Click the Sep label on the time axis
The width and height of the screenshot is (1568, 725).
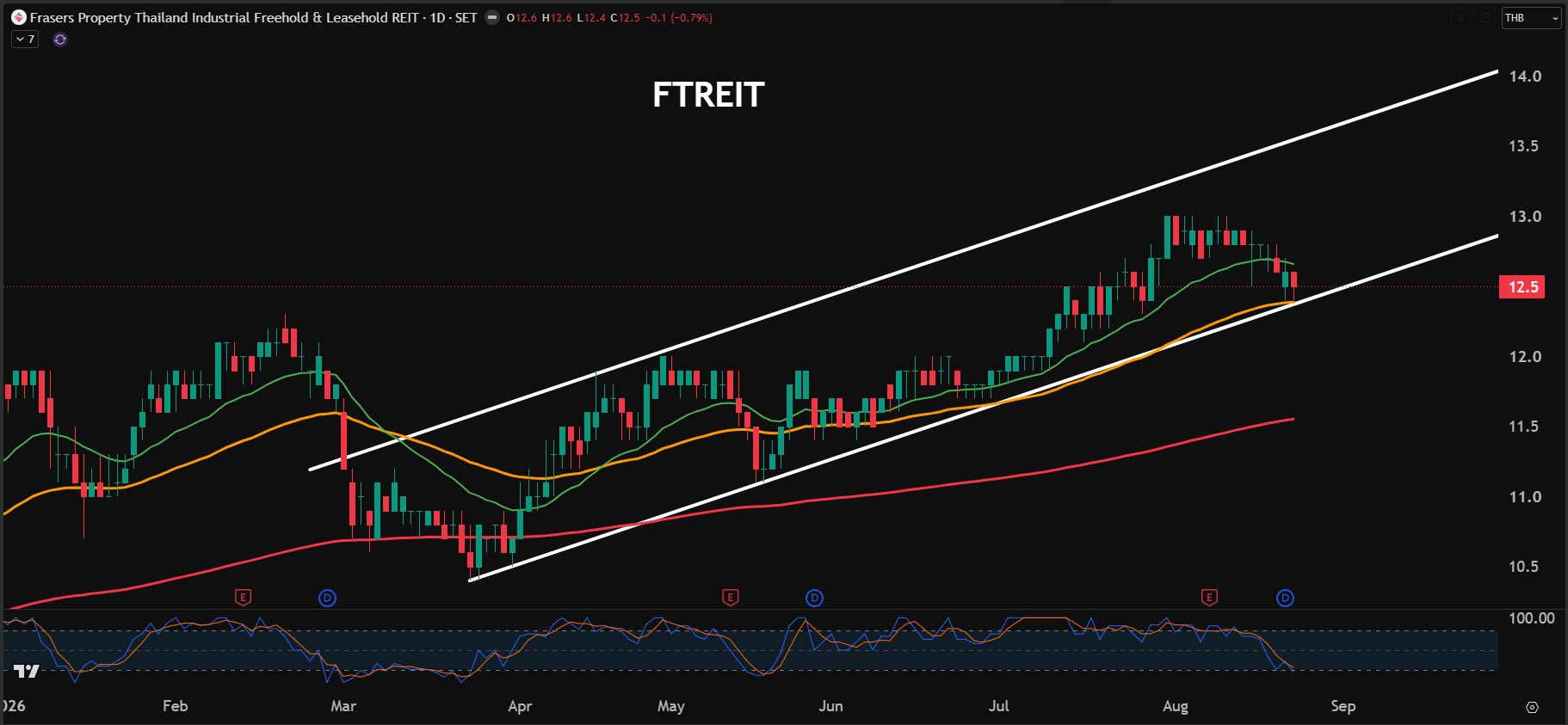pyautogui.click(x=1343, y=706)
